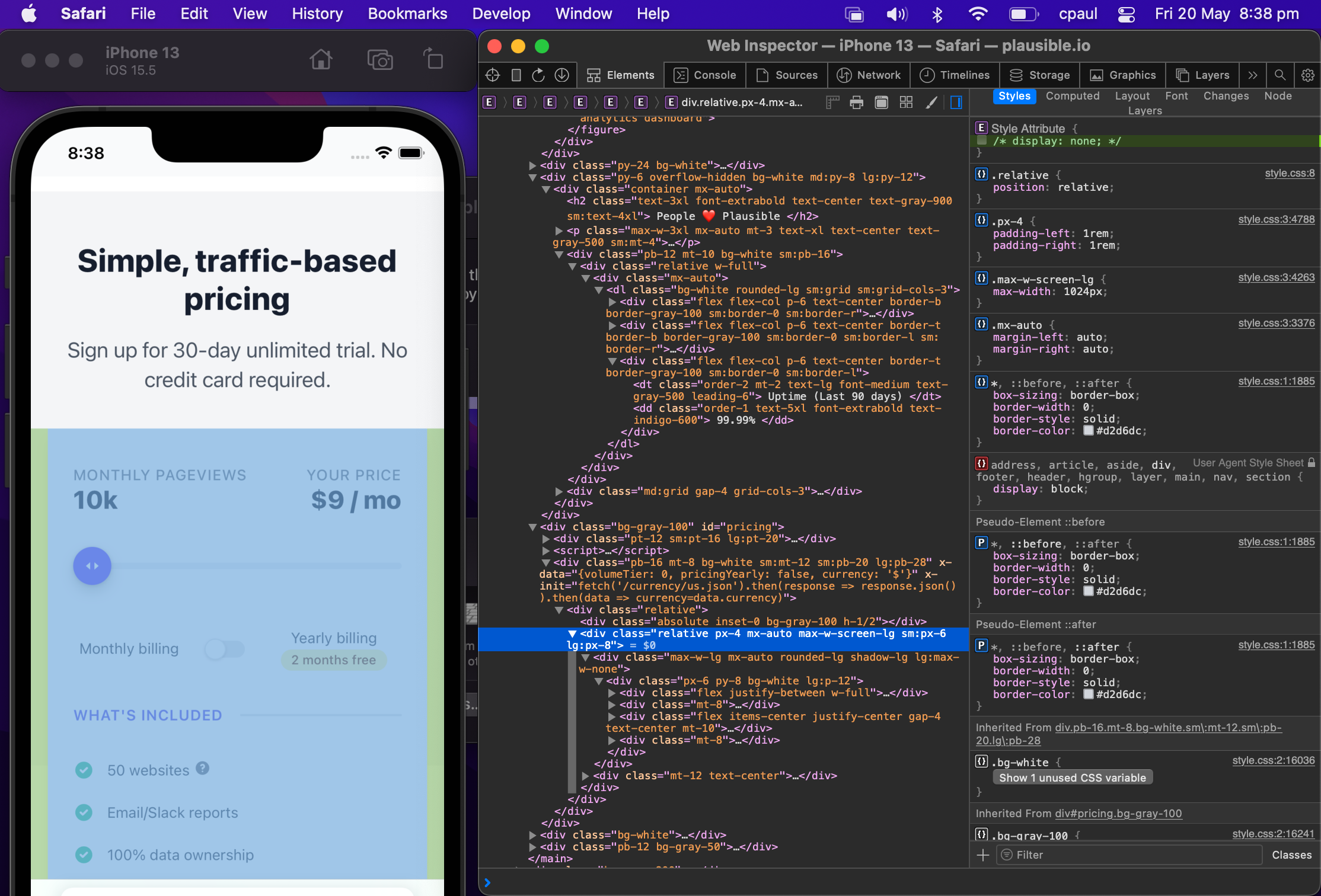Reload the inspected page icon
1321x896 pixels.
tap(538, 75)
